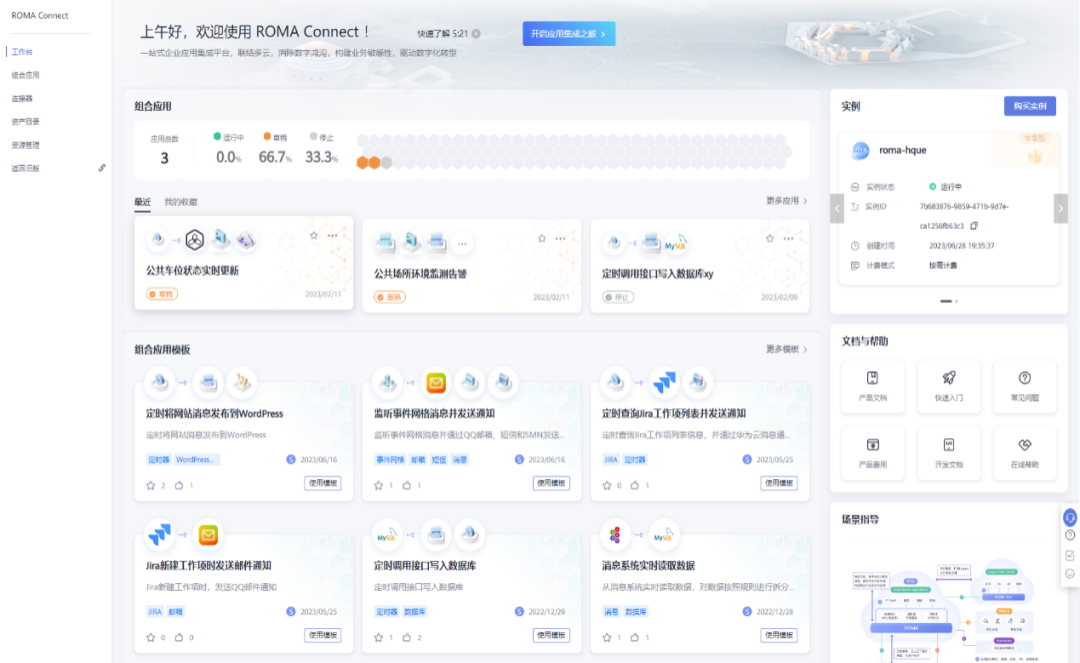
Task: Open 常见问题 question tile
Action: click(x=1025, y=386)
